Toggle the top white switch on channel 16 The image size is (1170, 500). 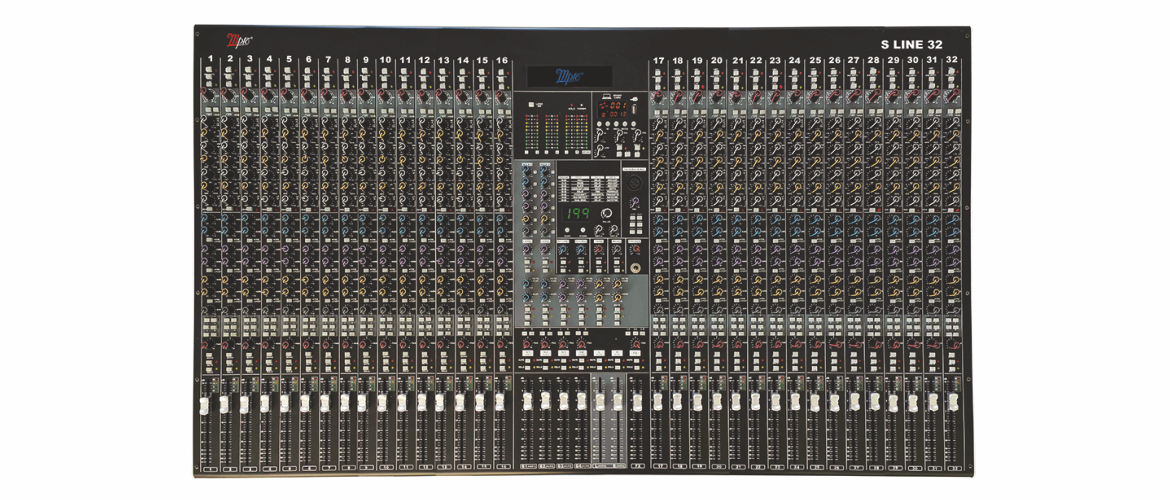(501, 71)
